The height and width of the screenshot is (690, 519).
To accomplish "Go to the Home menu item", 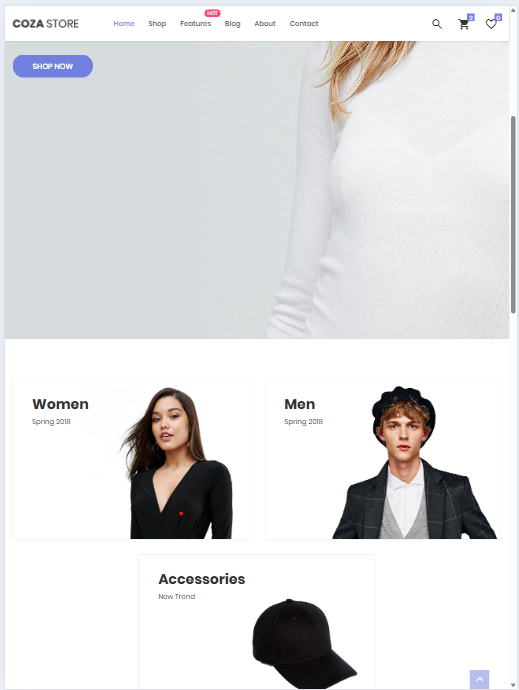I will [124, 24].
